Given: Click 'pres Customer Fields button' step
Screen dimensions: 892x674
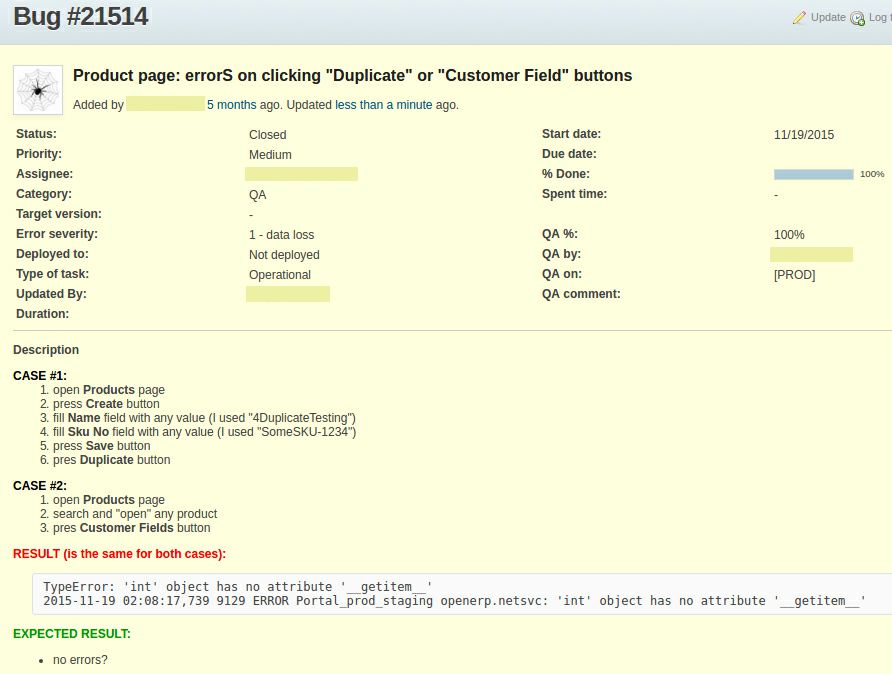Looking at the screenshot, I should pyautogui.click(x=131, y=528).
